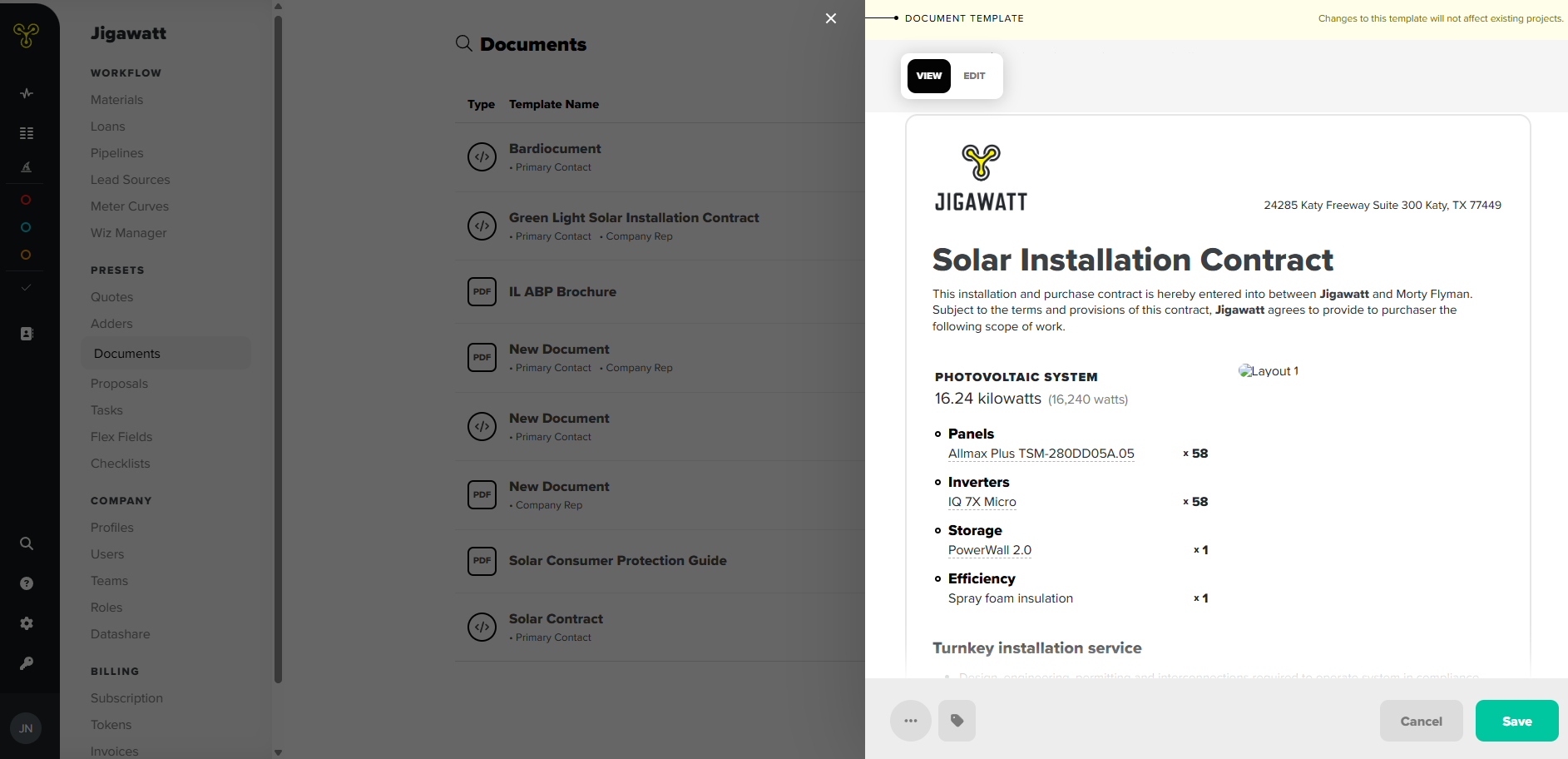Open Tokens under Billing
The image size is (1568, 759).
pyautogui.click(x=111, y=725)
